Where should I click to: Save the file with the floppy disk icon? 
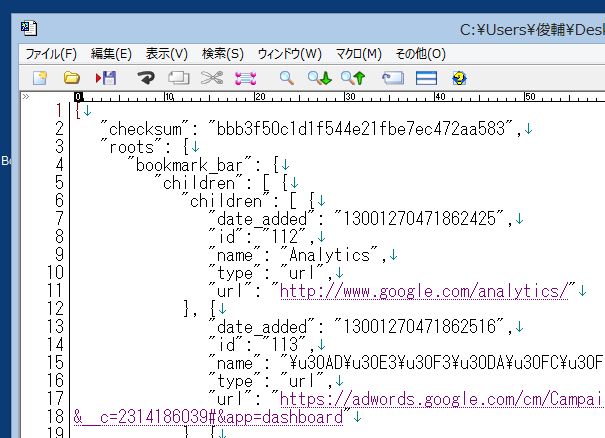click(106, 78)
